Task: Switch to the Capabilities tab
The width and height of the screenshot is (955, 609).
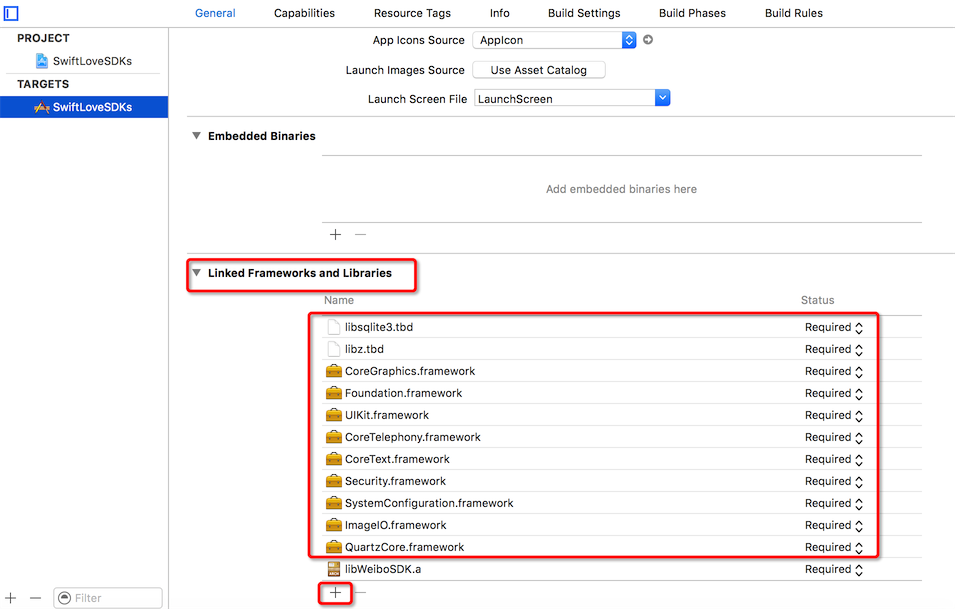Action: click(x=304, y=13)
